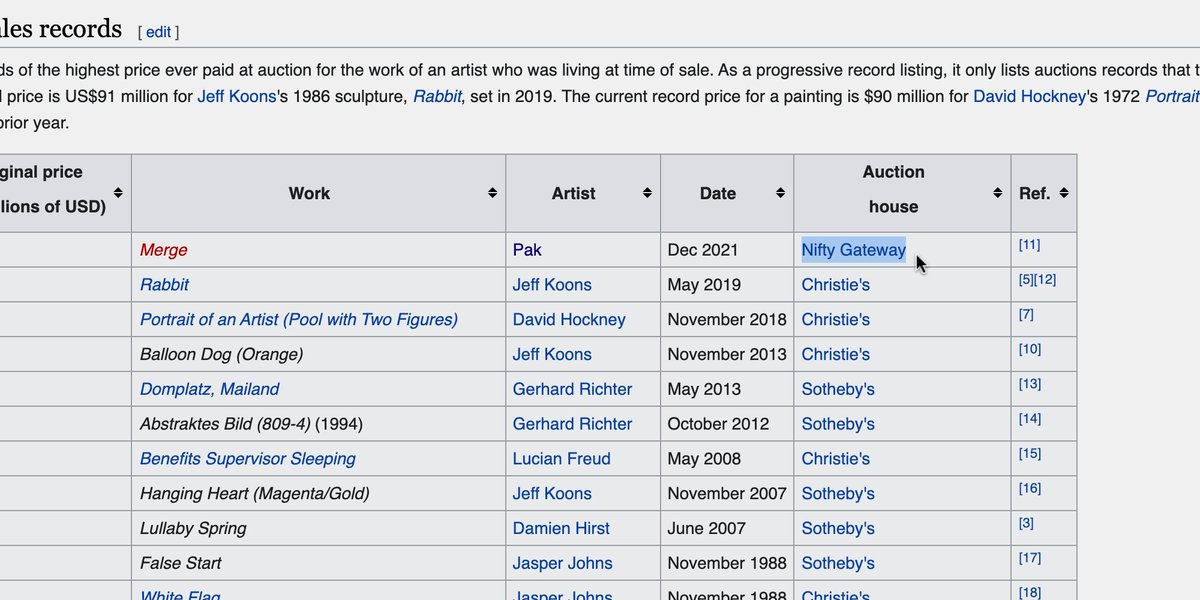
Task: Select False Start work text
Action: click(x=180, y=563)
